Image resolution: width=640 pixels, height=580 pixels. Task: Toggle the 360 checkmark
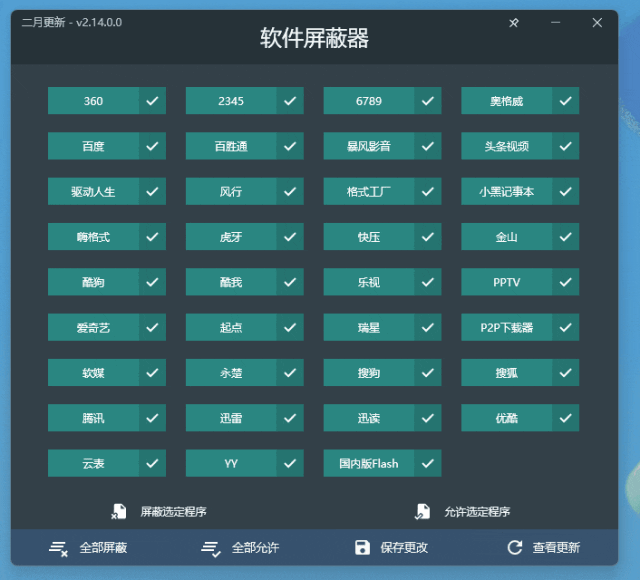152,101
